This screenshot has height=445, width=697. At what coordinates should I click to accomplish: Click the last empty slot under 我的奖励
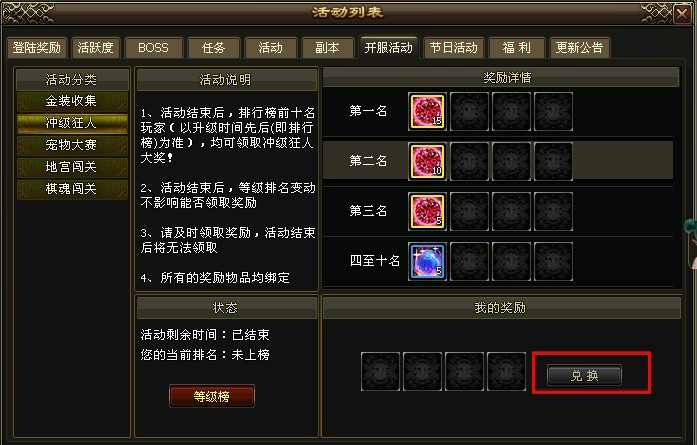(506, 372)
